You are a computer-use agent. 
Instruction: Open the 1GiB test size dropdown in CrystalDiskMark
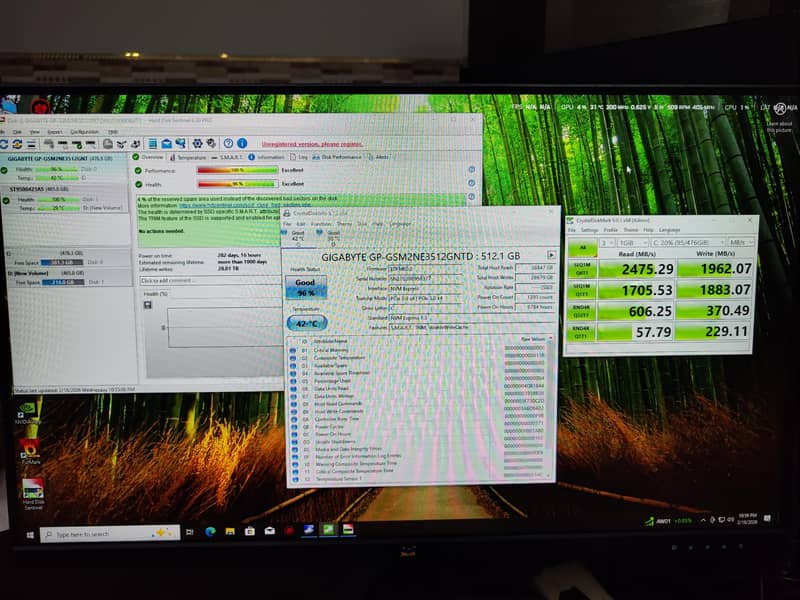pyautogui.click(x=632, y=243)
